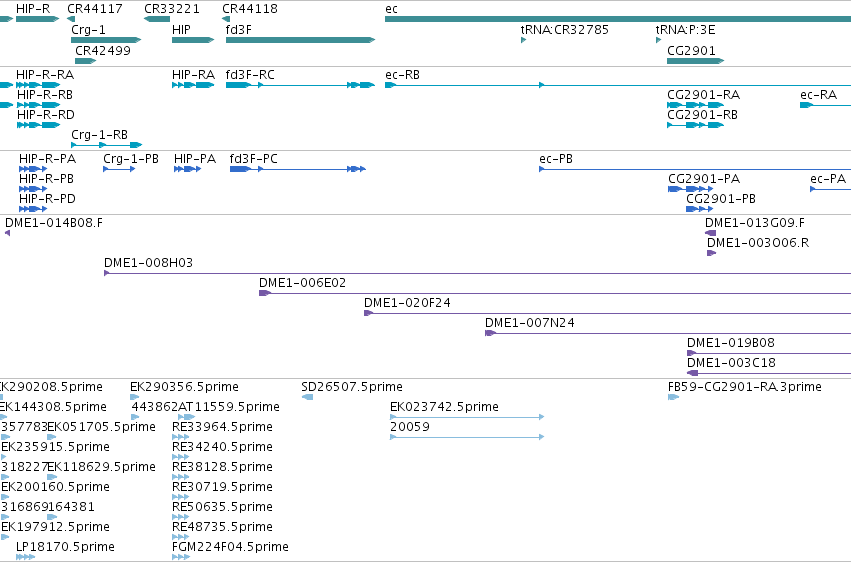Click the CR44118 gene label
This screenshot has height=562, width=851.
[250, 9]
